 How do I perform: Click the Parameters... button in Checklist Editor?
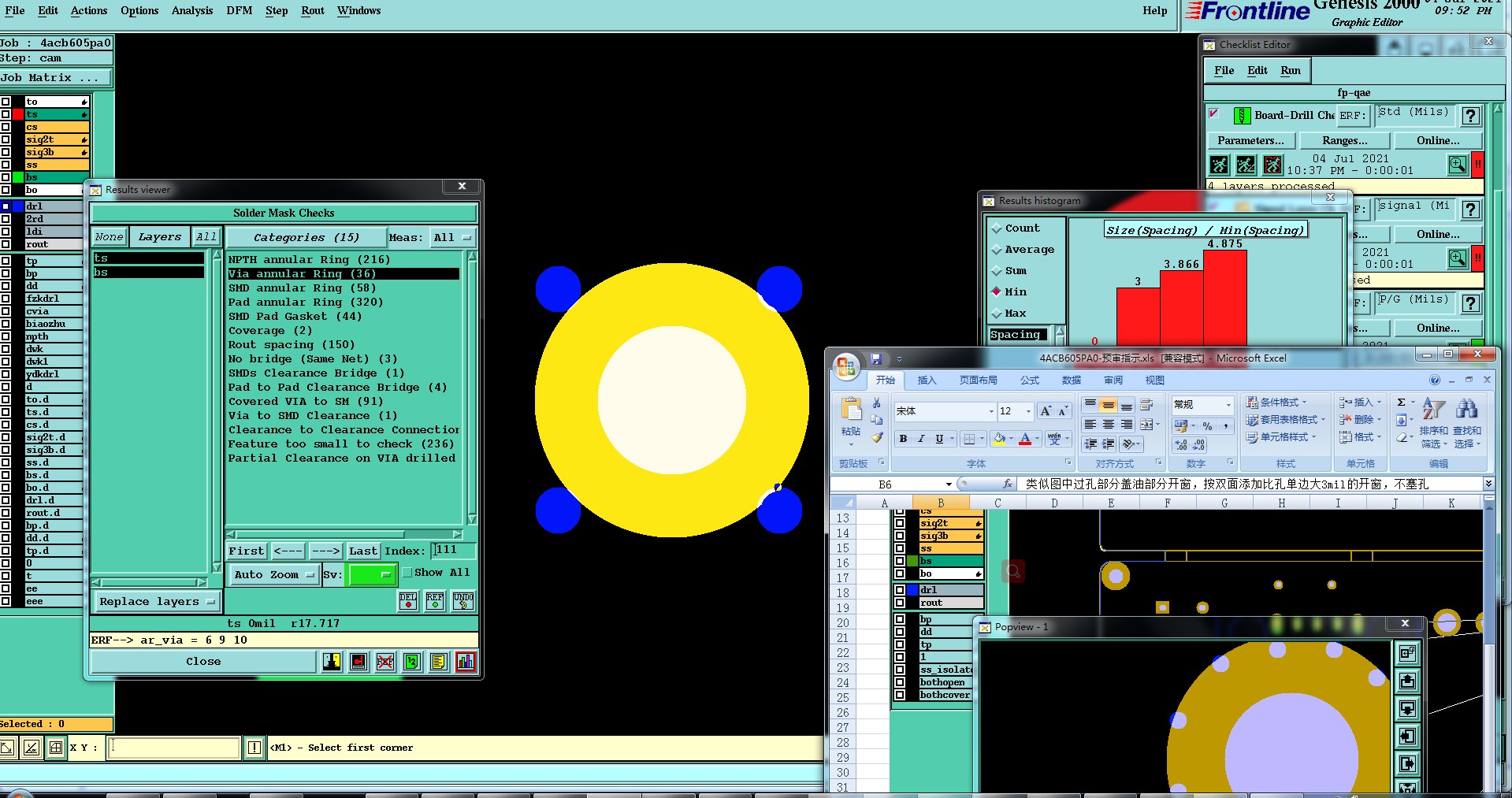(x=1250, y=141)
